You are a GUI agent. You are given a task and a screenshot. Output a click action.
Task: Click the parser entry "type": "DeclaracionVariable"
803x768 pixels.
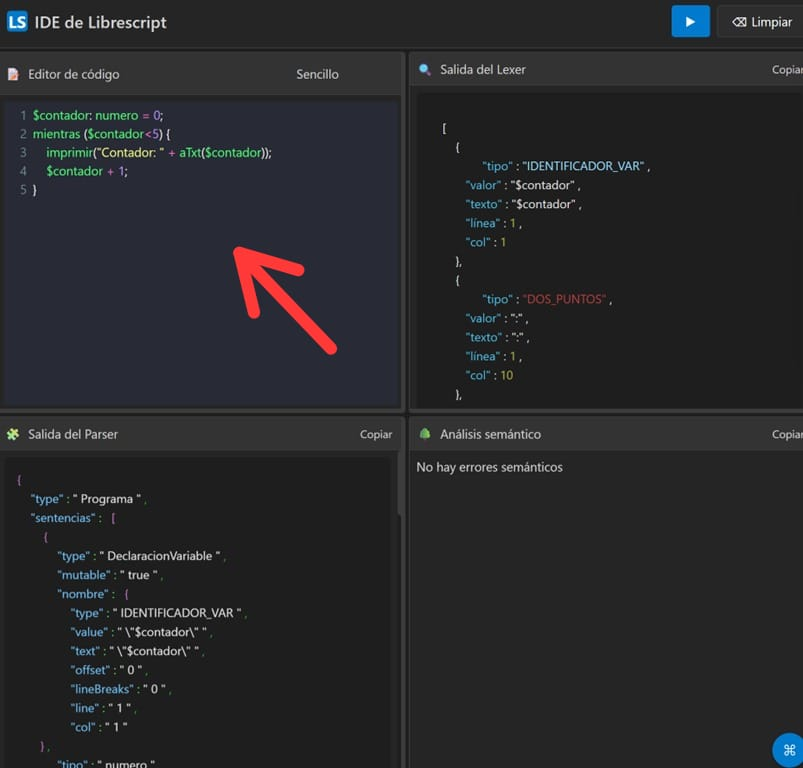[x=141, y=556]
